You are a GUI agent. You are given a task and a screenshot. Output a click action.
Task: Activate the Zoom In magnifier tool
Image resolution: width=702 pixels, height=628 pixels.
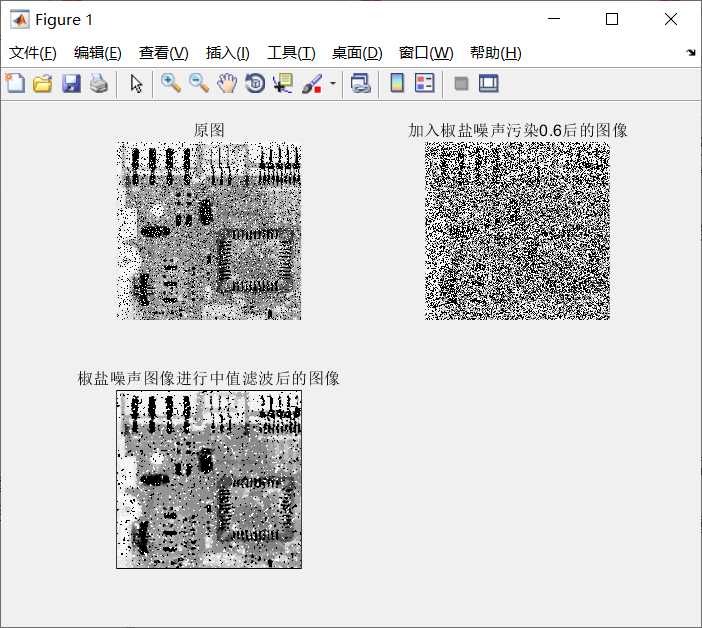click(171, 84)
